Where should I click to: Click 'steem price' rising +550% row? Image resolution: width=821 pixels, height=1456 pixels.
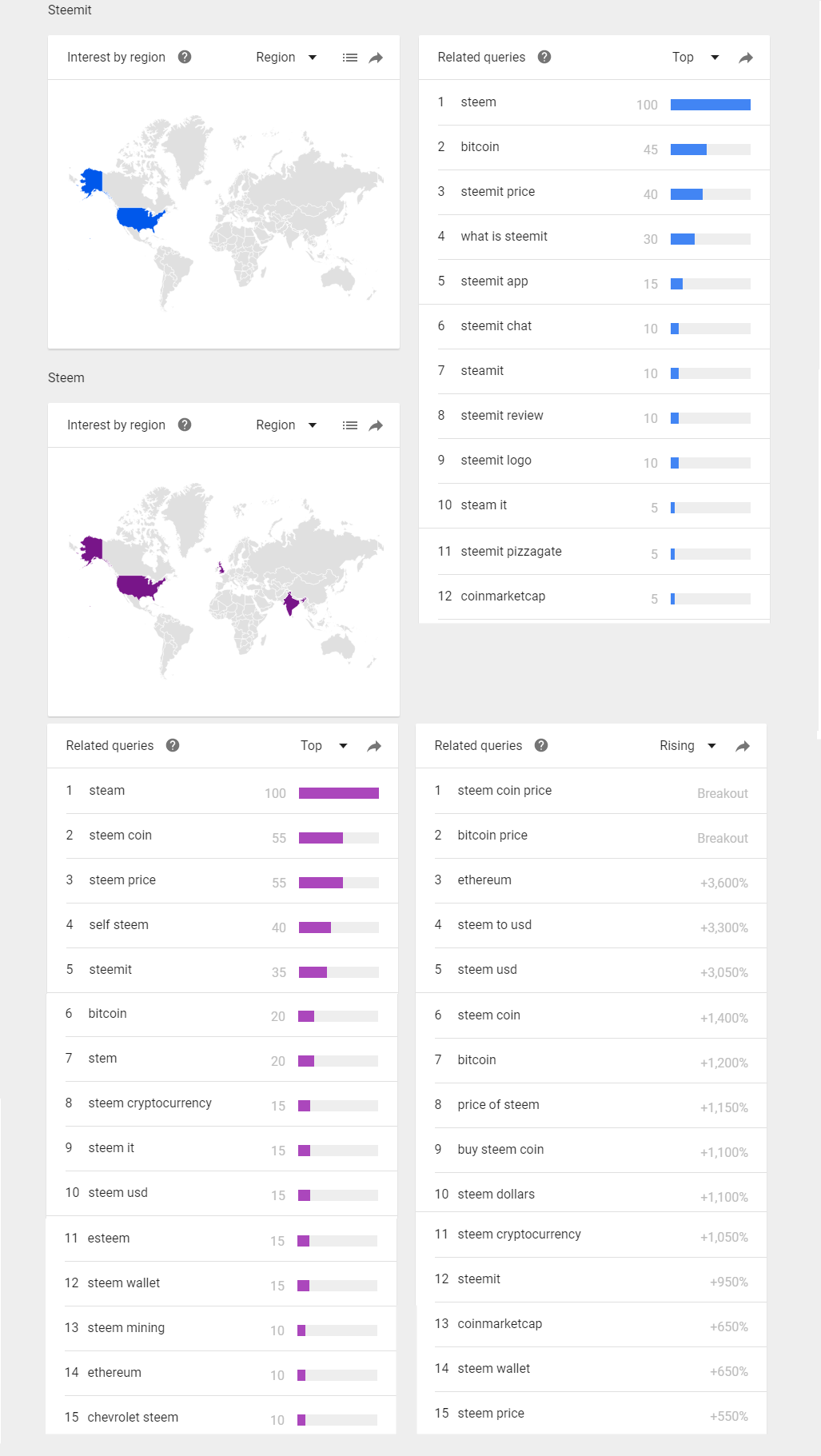[592, 1414]
